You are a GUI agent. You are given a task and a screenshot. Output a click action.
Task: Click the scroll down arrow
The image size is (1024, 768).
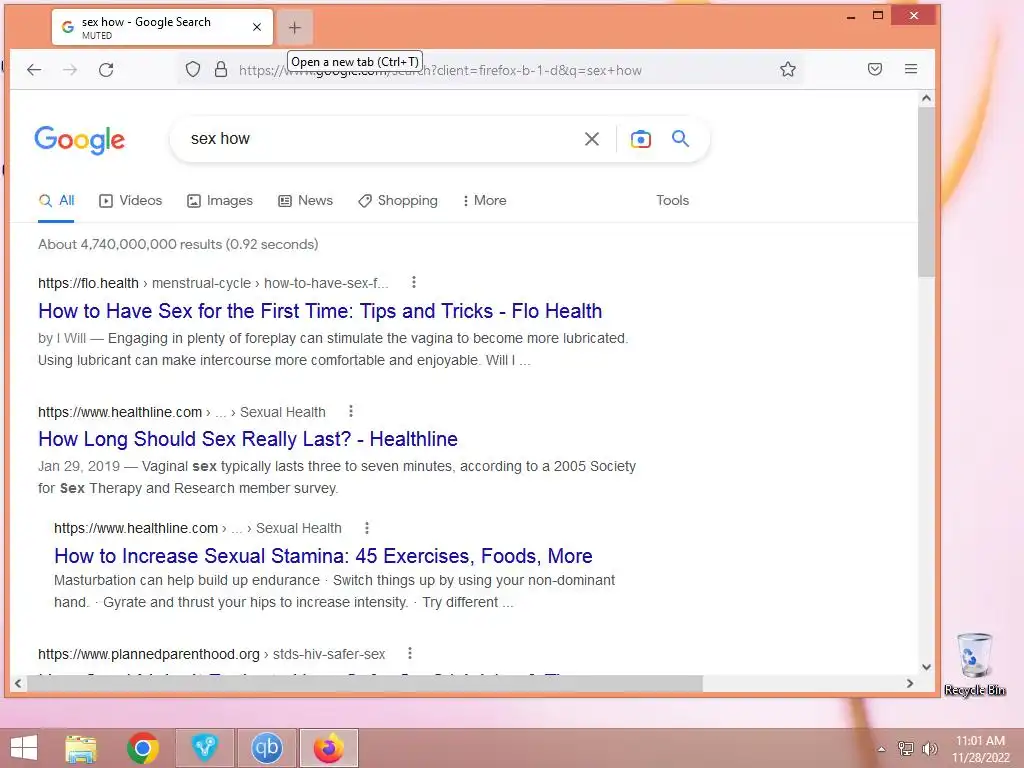click(x=926, y=667)
